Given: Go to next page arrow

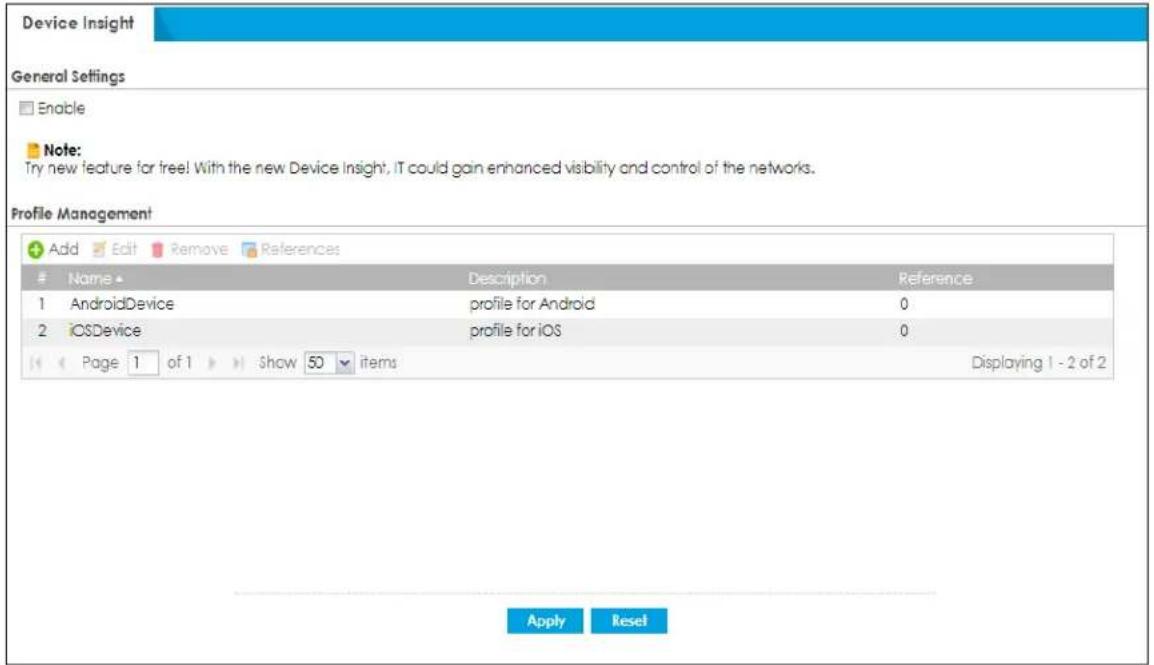Looking at the screenshot, I should click(212, 363).
